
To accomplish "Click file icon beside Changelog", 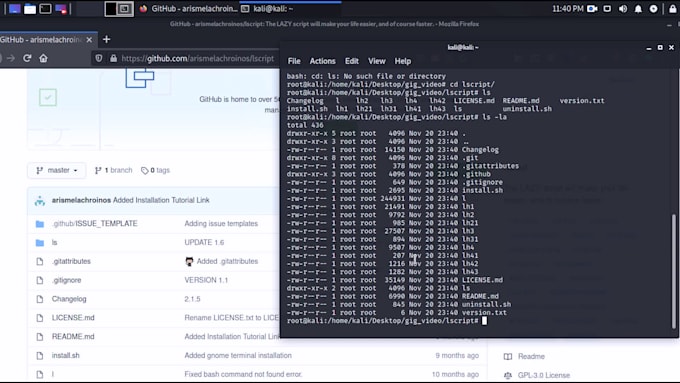I will click(x=40, y=299).
